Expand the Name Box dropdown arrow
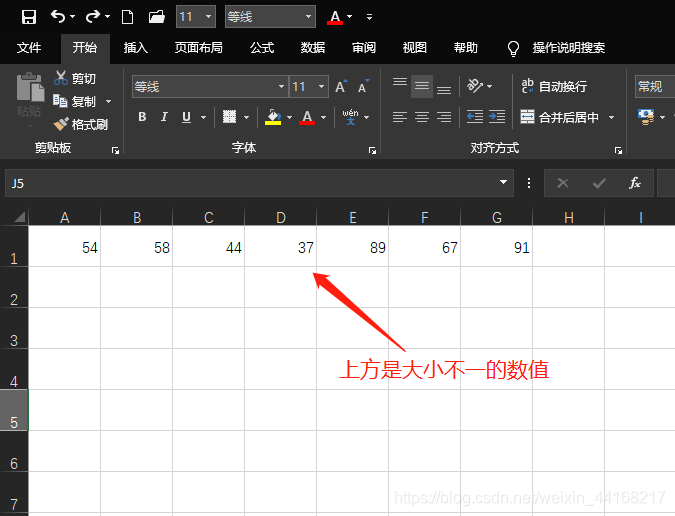 click(503, 182)
